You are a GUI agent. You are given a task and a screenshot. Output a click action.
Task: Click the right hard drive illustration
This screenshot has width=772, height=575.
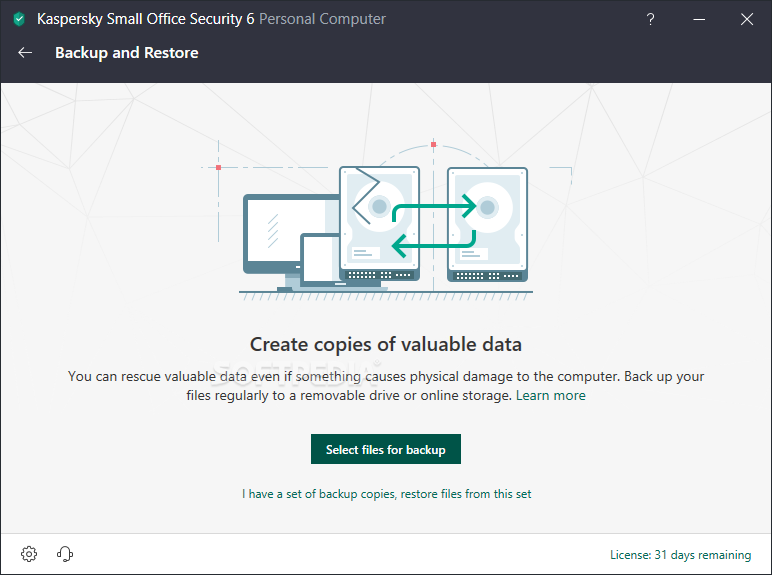tap(487, 224)
